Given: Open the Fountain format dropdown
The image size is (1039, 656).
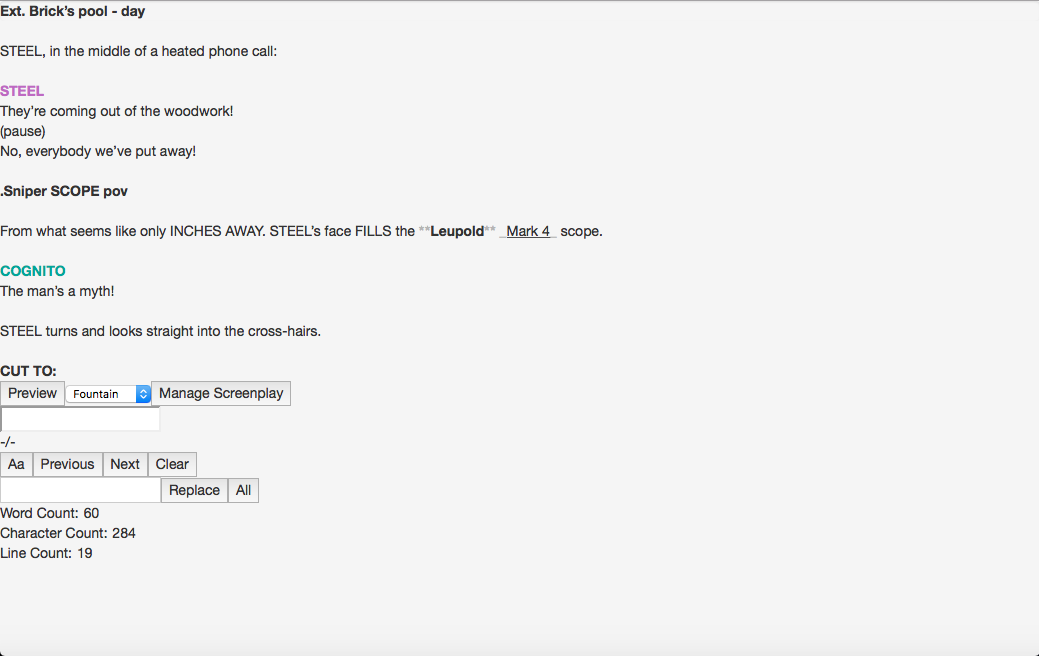Looking at the screenshot, I should [109, 394].
